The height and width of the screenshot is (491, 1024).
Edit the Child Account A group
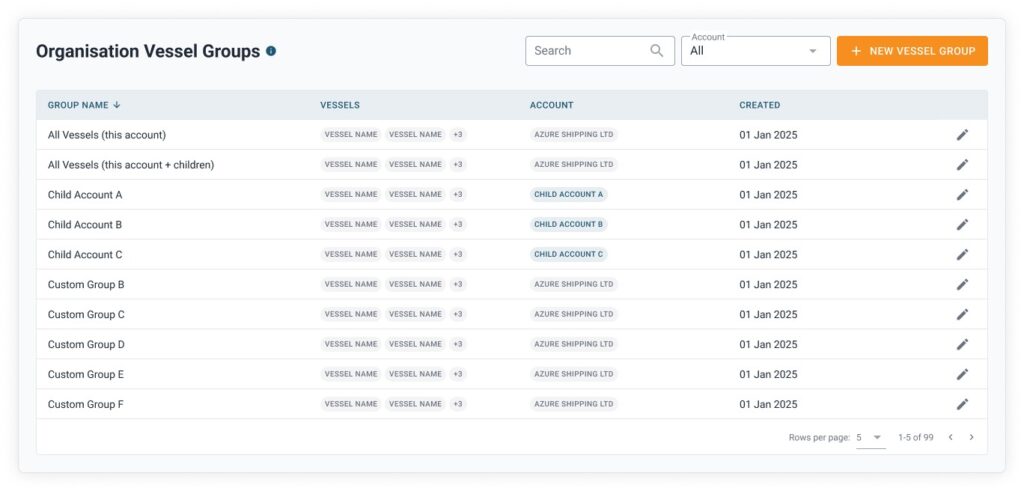pos(962,195)
